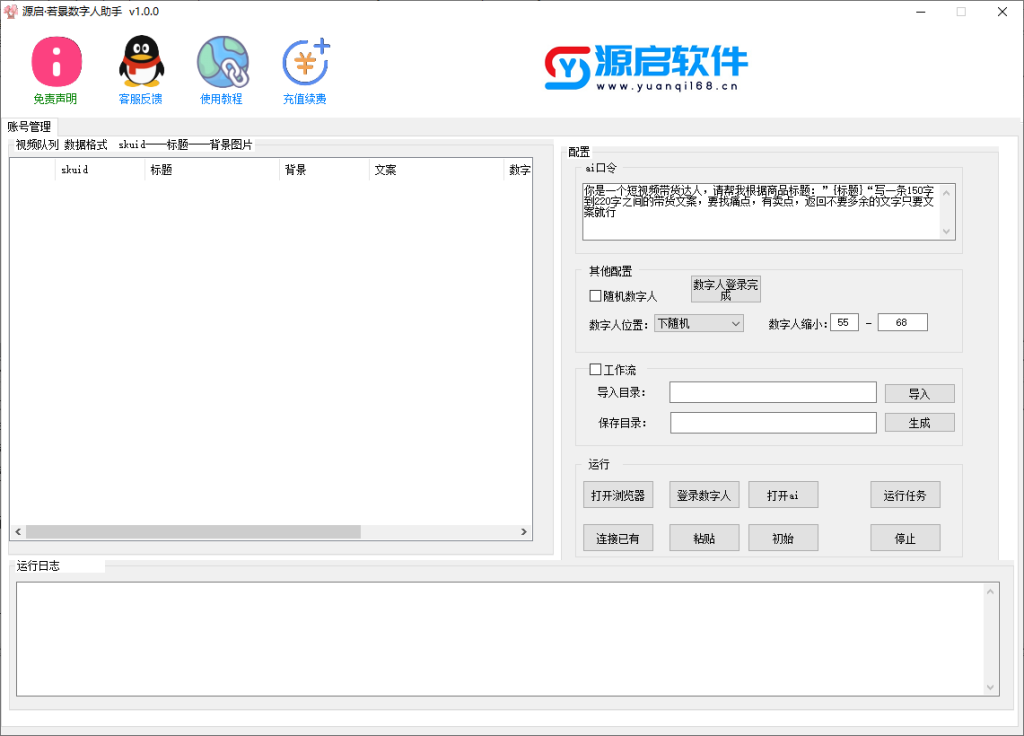Click the 登录数字人 button
Viewport: 1024px width, 736px height.
(x=704, y=495)
